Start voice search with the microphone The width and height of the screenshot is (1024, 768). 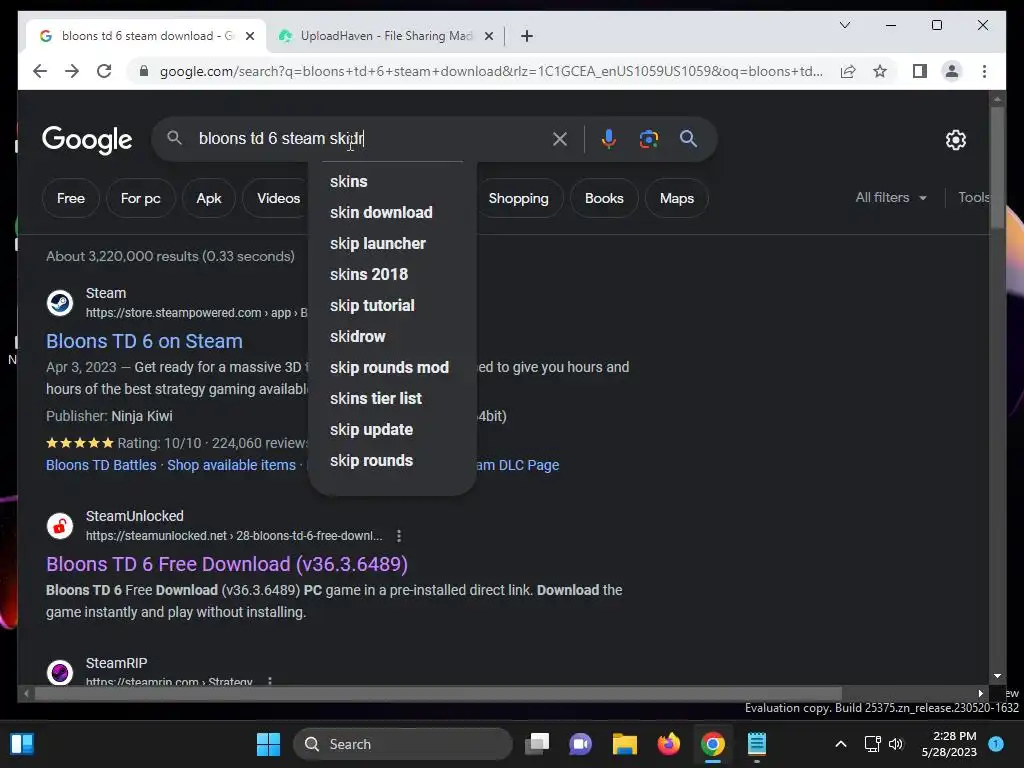pos(609,139)
